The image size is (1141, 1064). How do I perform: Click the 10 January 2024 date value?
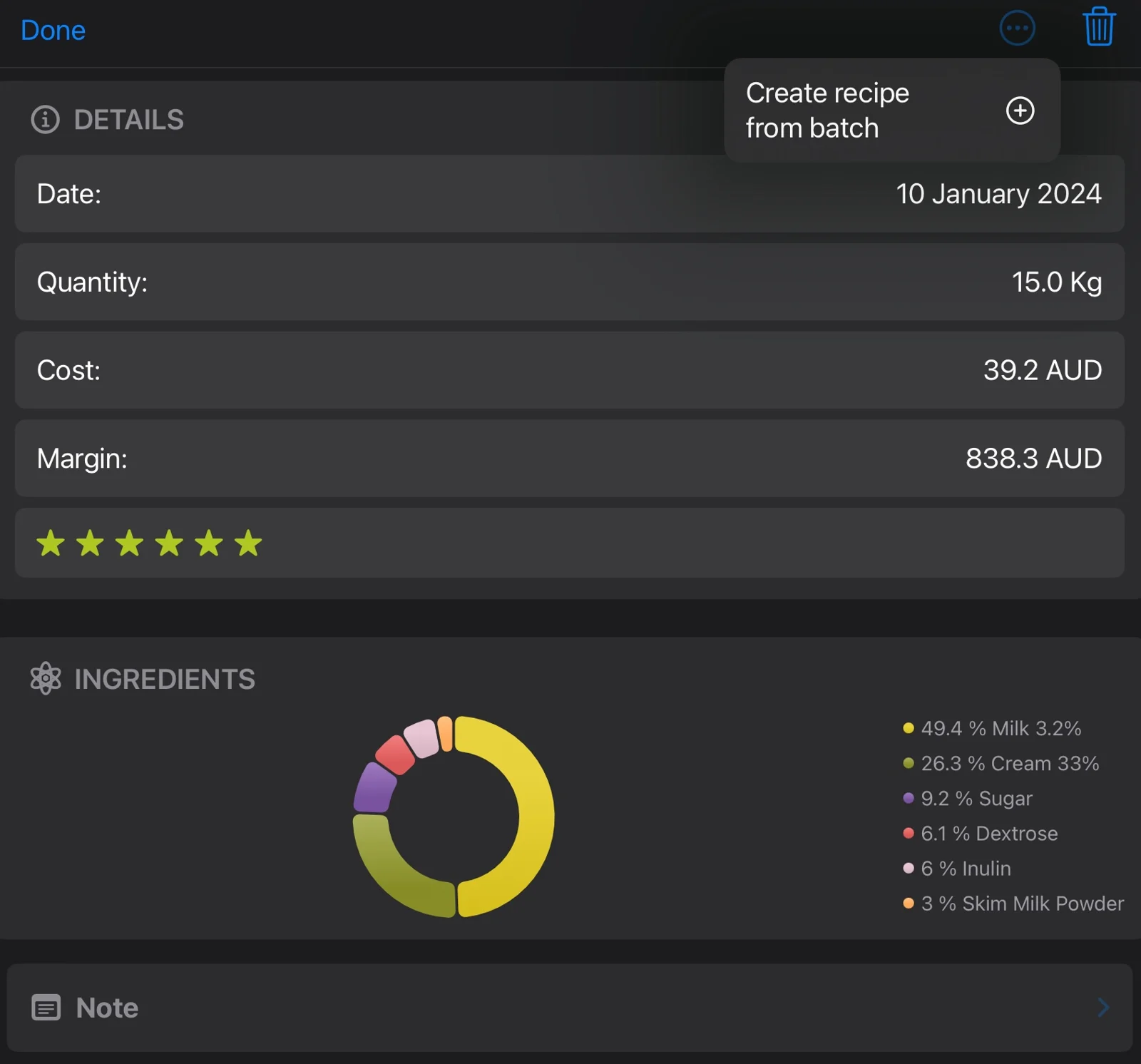tap(998, 194)
